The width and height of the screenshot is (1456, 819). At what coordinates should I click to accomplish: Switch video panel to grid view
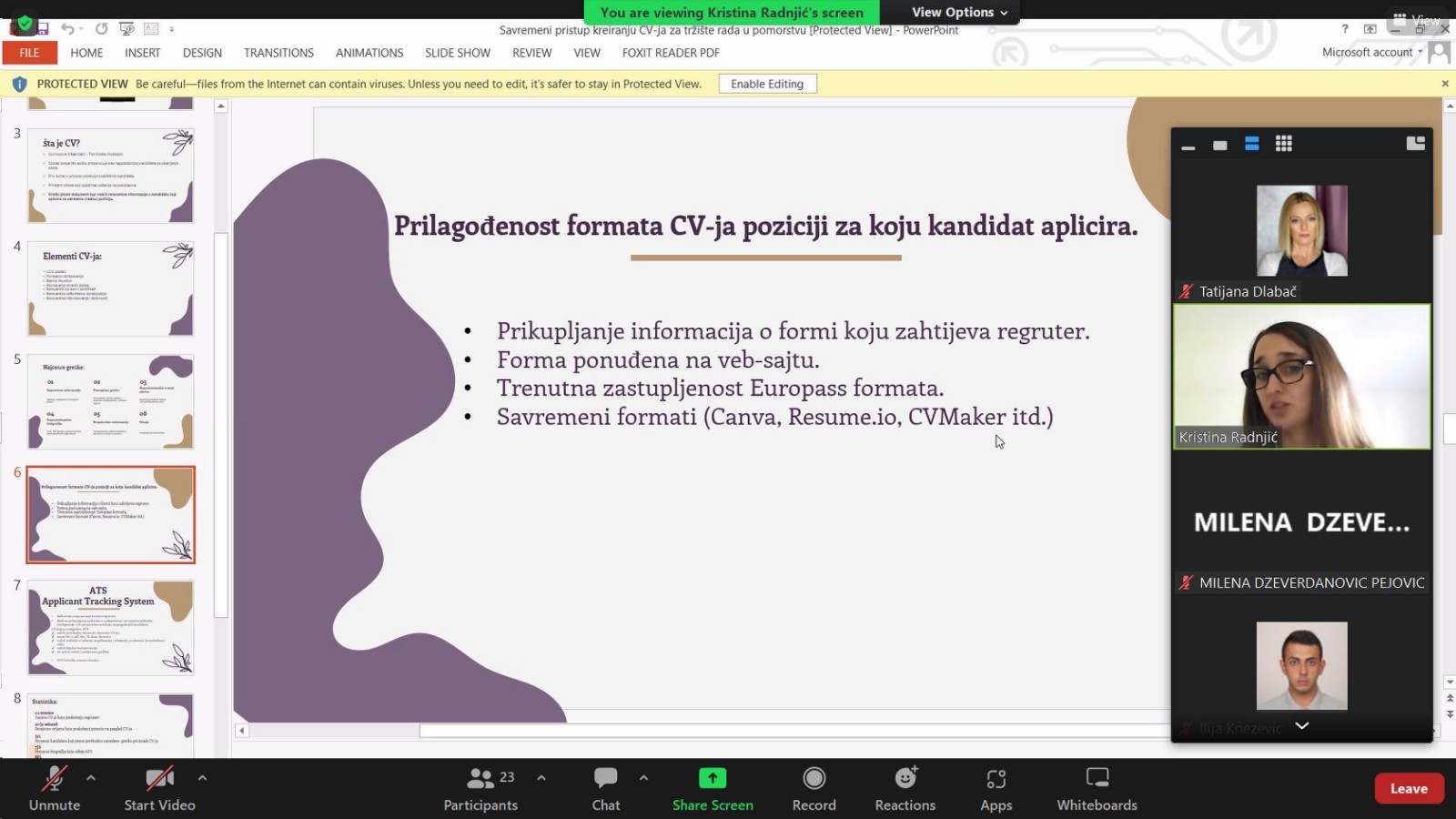click(x=1283, y=144)
